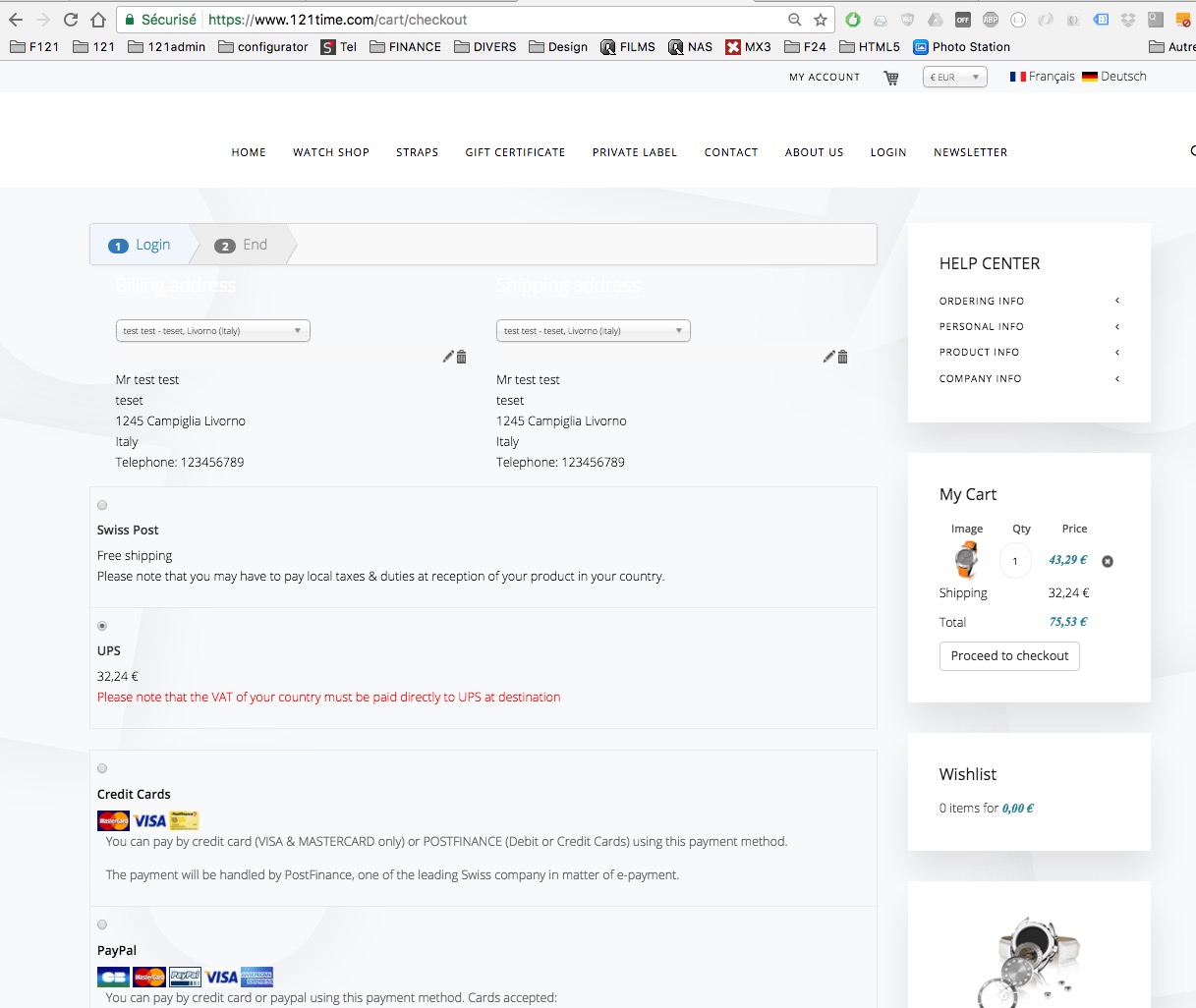Expand Personal Info in Help Center
The height and width of the screenshot is (1008, 1196).
click(1029, 326)
